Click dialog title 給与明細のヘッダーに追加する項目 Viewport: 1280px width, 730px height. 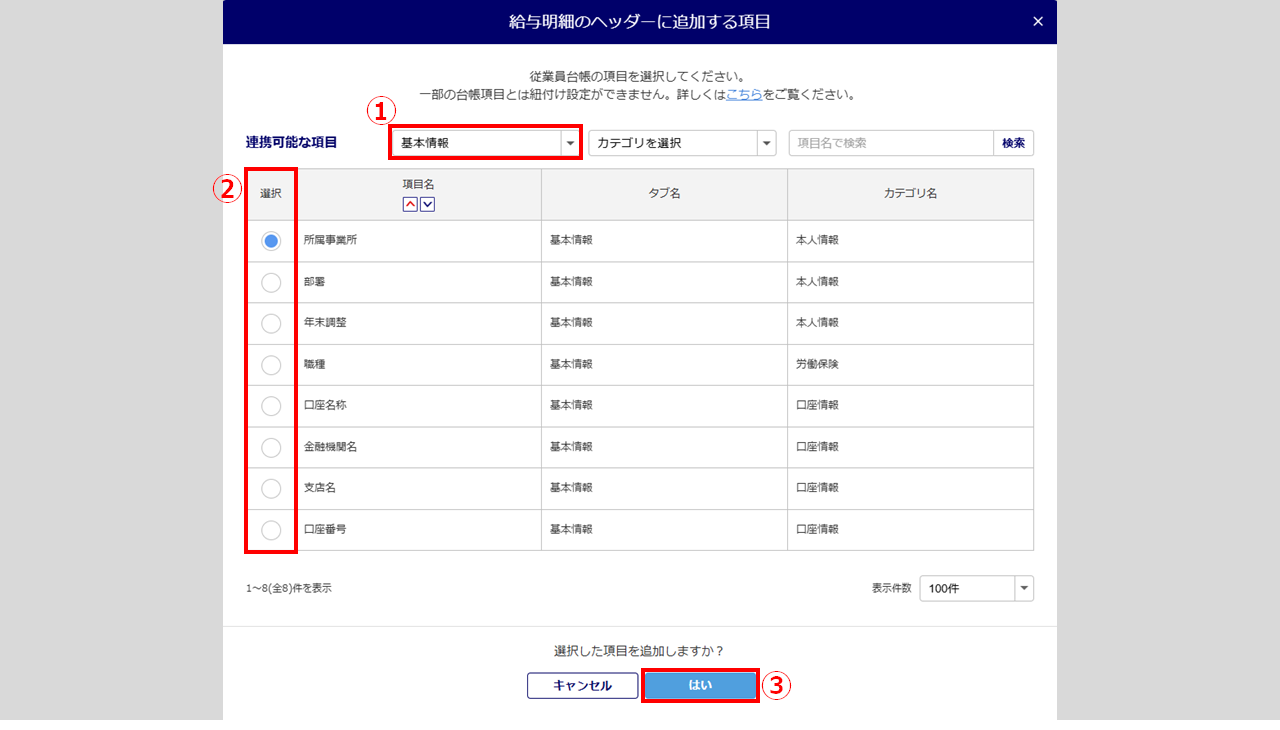(x=640, y=21)
